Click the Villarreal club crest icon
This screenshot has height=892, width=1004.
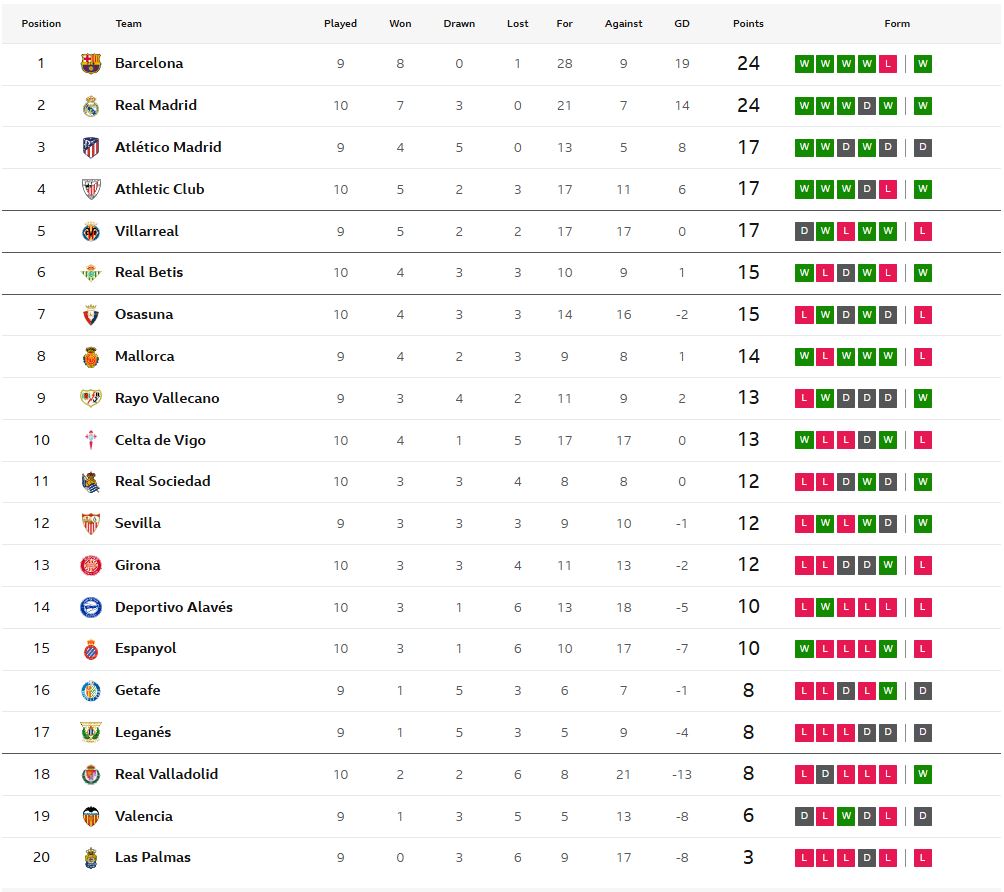(91, 232)
